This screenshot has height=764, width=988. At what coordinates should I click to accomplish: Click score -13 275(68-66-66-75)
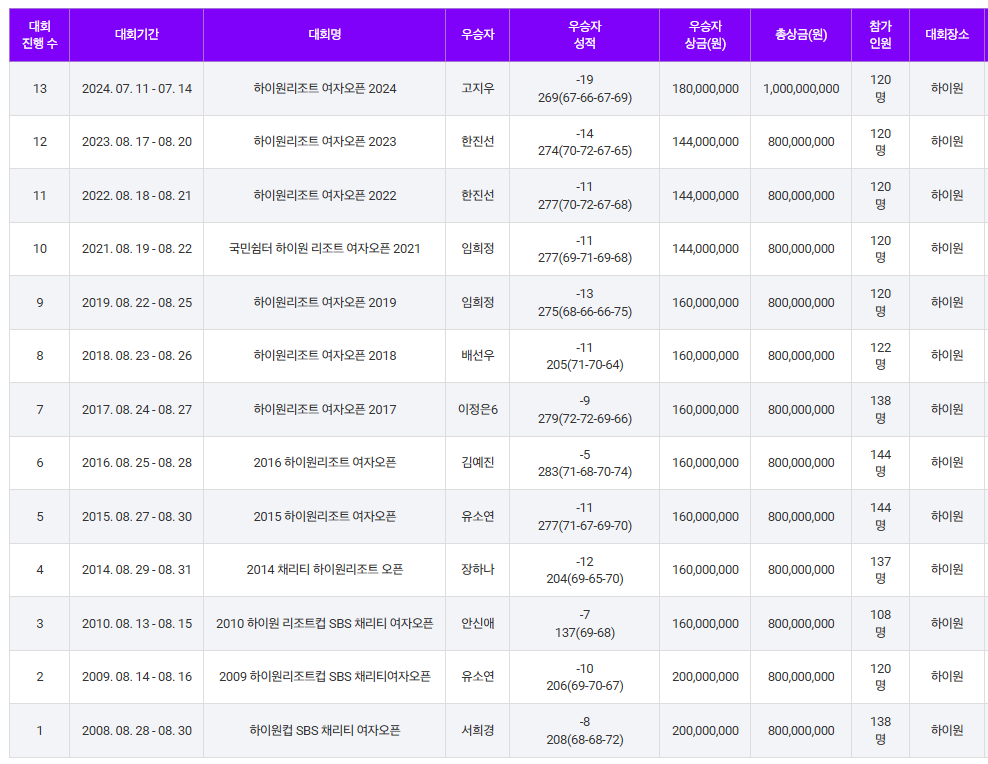[x=585, y=303]
